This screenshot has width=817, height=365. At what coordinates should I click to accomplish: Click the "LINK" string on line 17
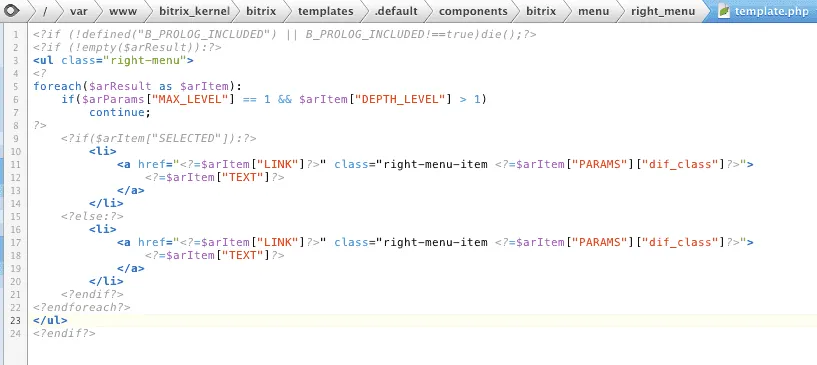(278, 243)
